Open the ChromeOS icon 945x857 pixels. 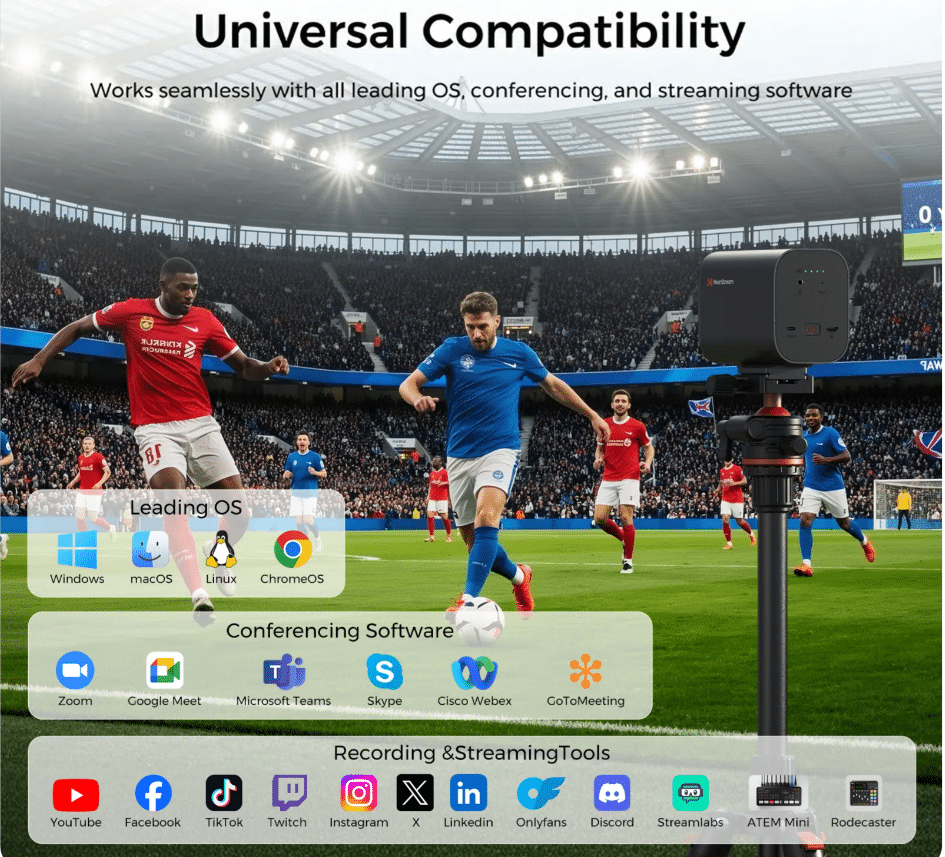pos(292,549)
